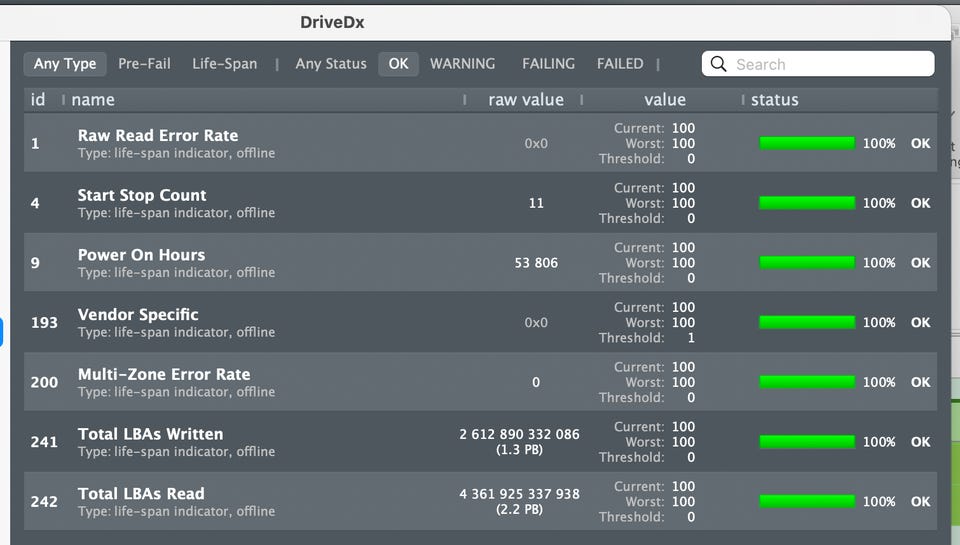Click id 241 cell
Viewport: 960px width, 545px height.
(x=44, y=442)
